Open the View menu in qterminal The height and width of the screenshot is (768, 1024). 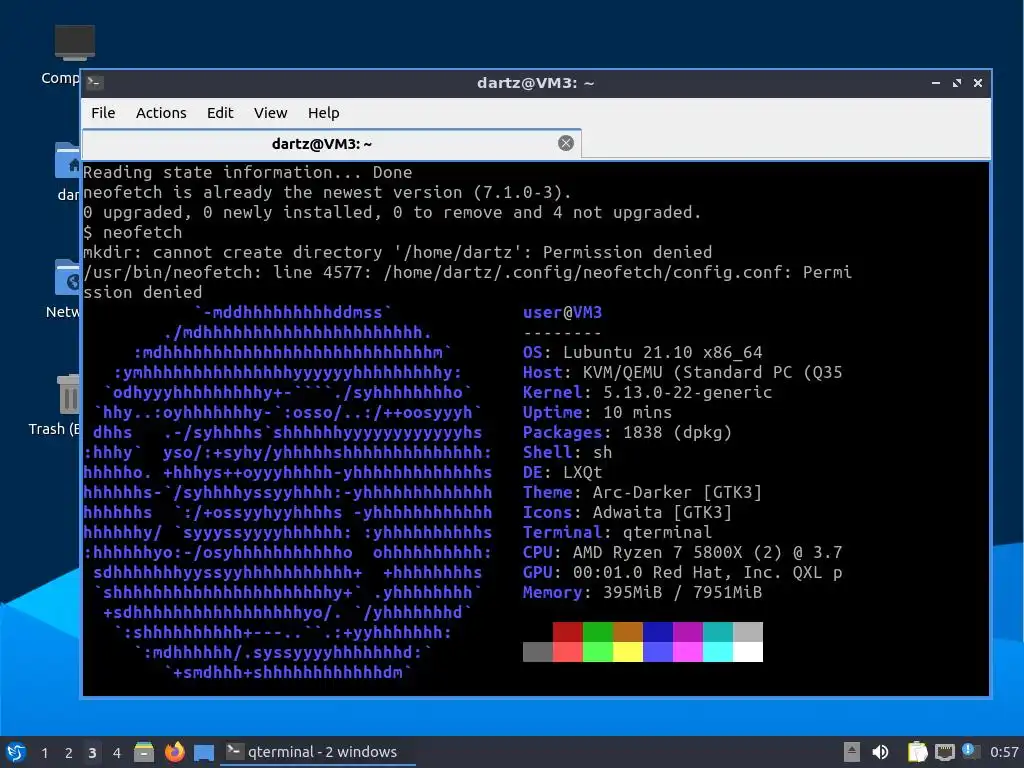(x=270, y=113)
